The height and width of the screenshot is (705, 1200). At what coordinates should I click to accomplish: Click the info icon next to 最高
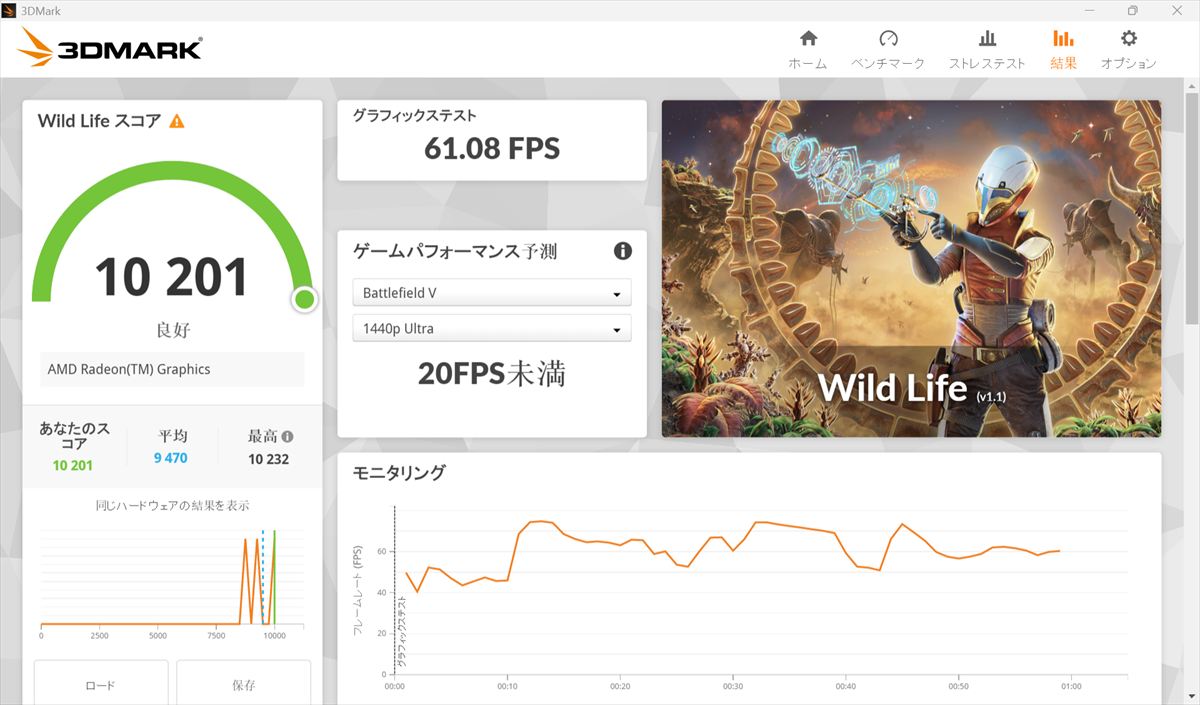pos(288,437)
